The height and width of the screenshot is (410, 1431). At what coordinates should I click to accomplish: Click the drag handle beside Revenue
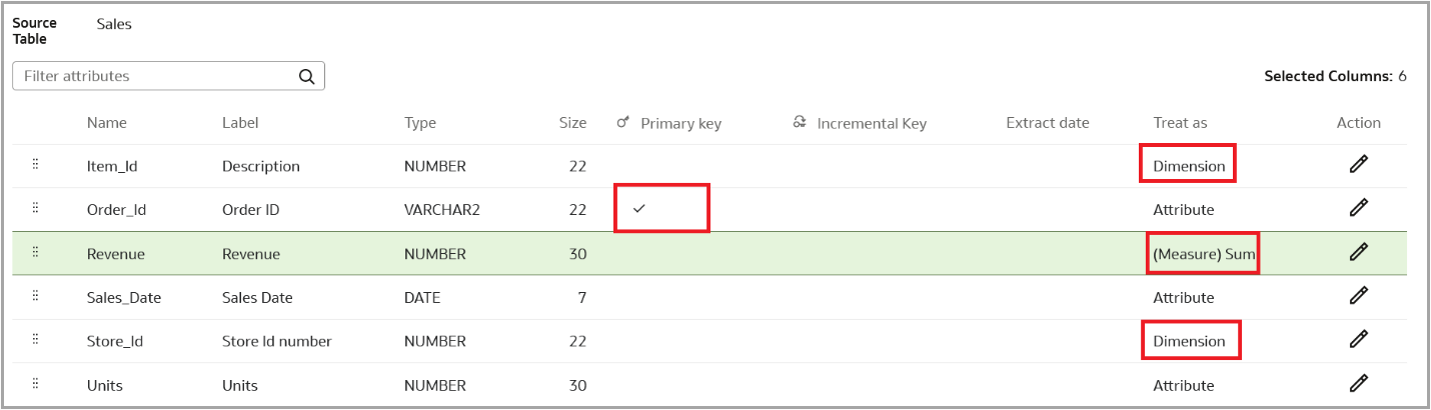click(x=36, y=253)
